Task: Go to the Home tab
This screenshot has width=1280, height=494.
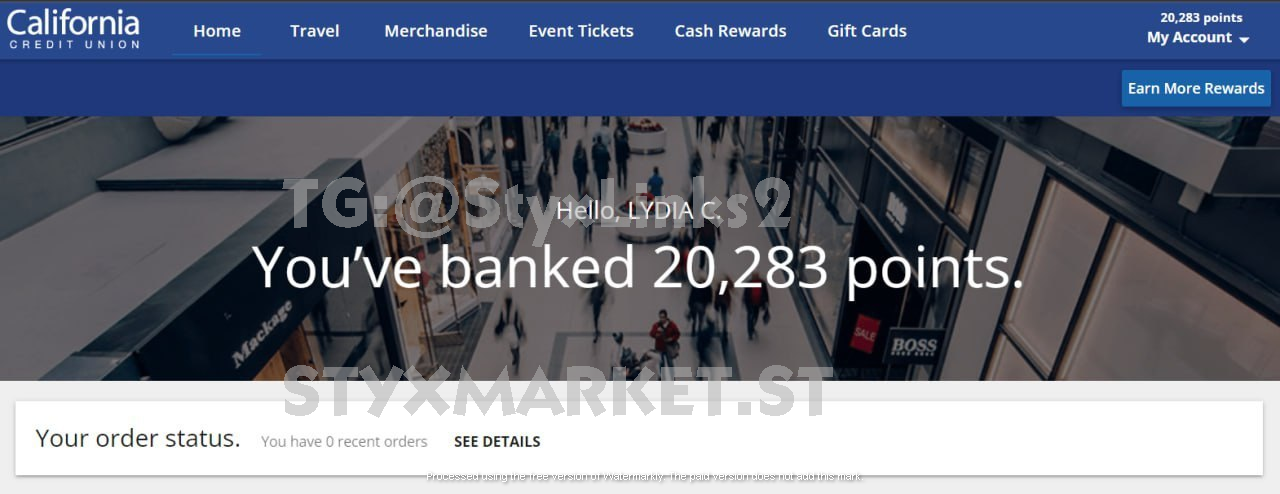Action: coord(217,31)
